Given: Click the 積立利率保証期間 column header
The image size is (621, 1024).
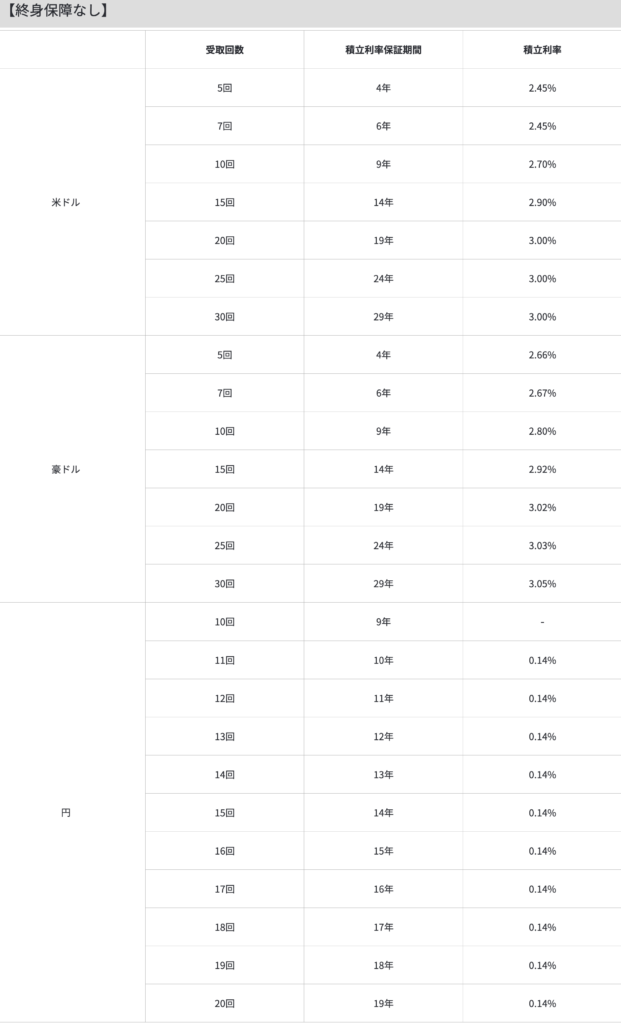Looking at the screenshot, I should 383,50.
